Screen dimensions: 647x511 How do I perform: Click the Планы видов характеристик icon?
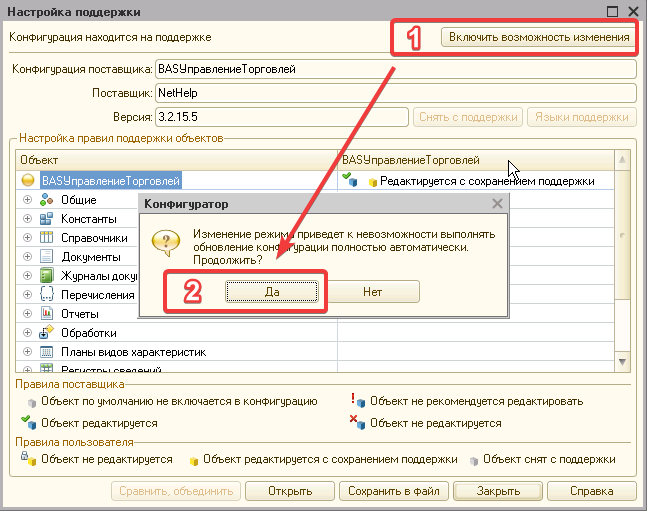tap(46, 352)
